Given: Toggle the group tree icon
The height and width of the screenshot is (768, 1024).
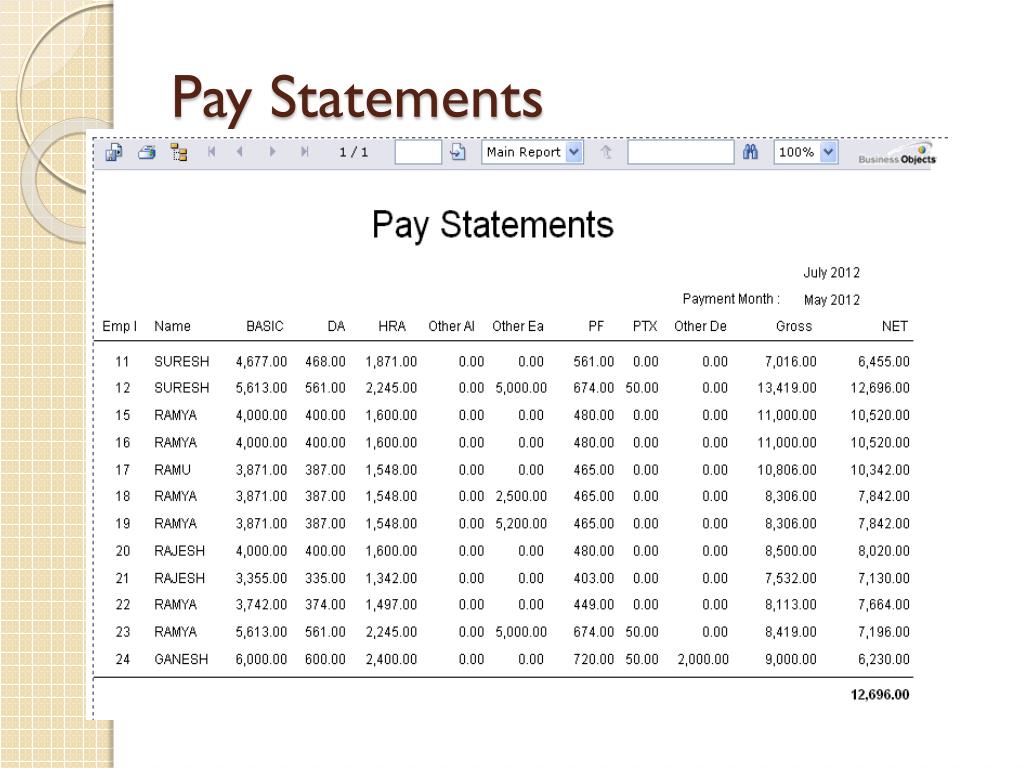Looking at the screenshot, I should (179, 152).
